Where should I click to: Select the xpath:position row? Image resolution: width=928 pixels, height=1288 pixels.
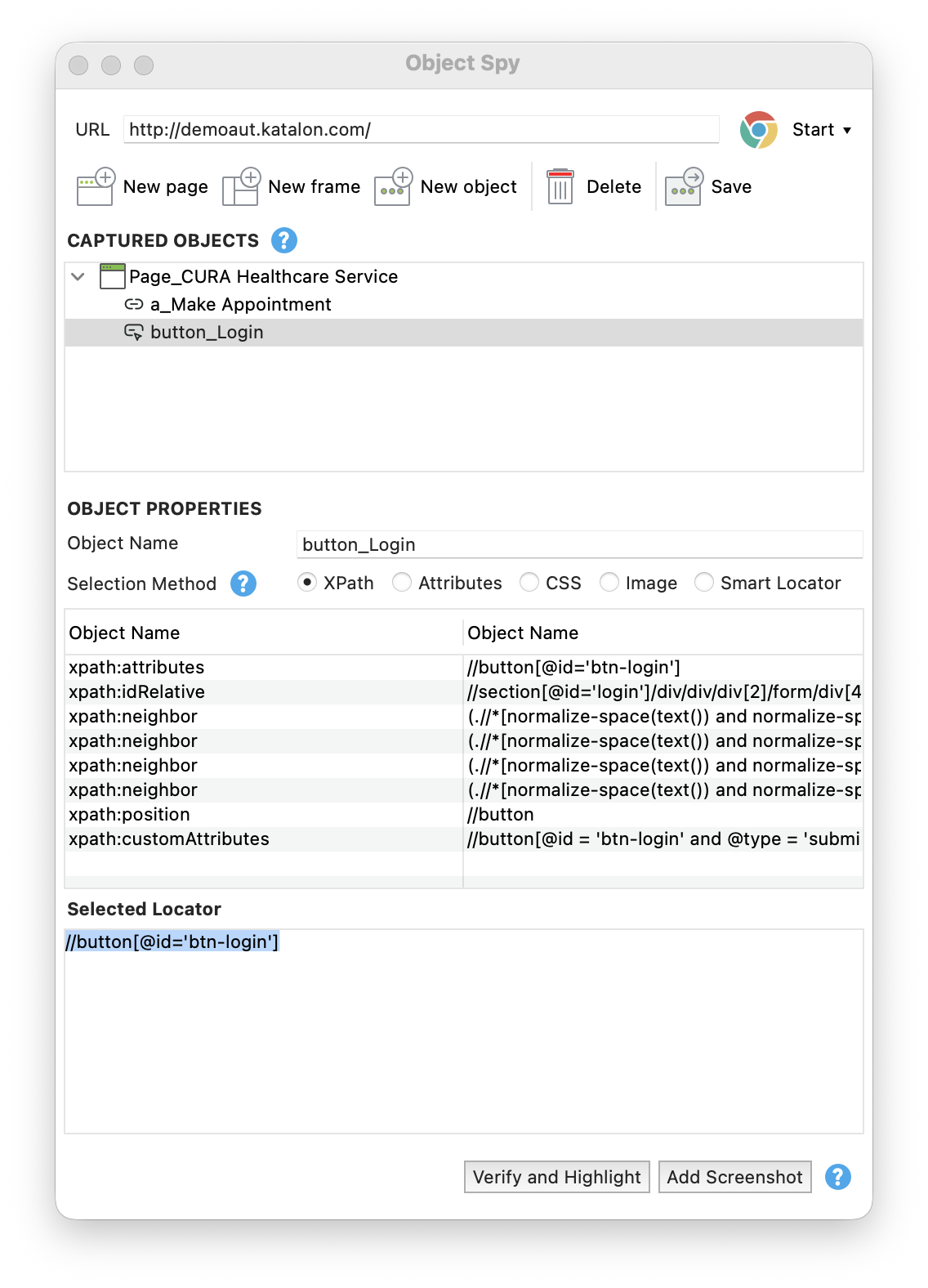click(464, 815)
